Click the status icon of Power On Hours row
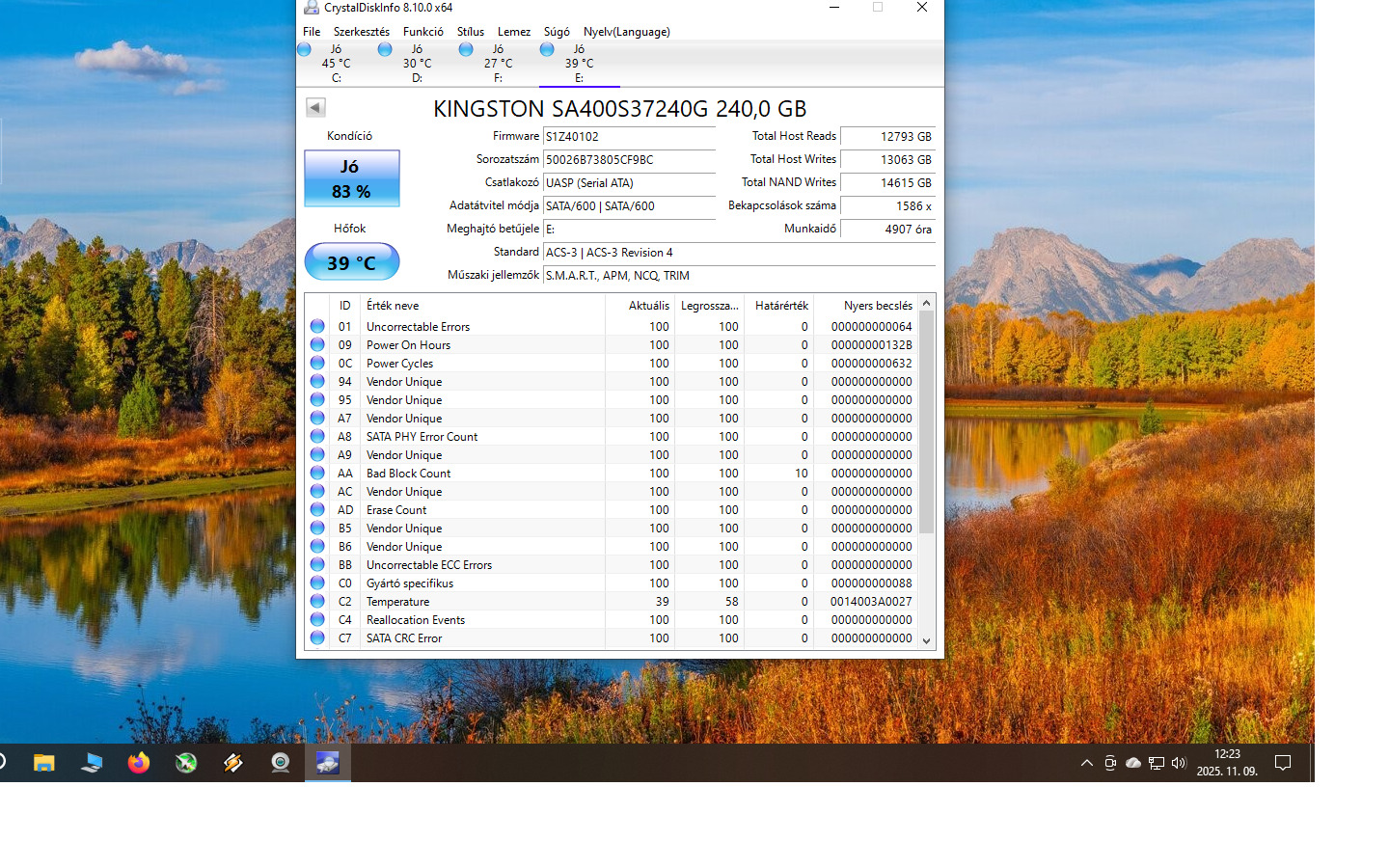 point(317,345)
